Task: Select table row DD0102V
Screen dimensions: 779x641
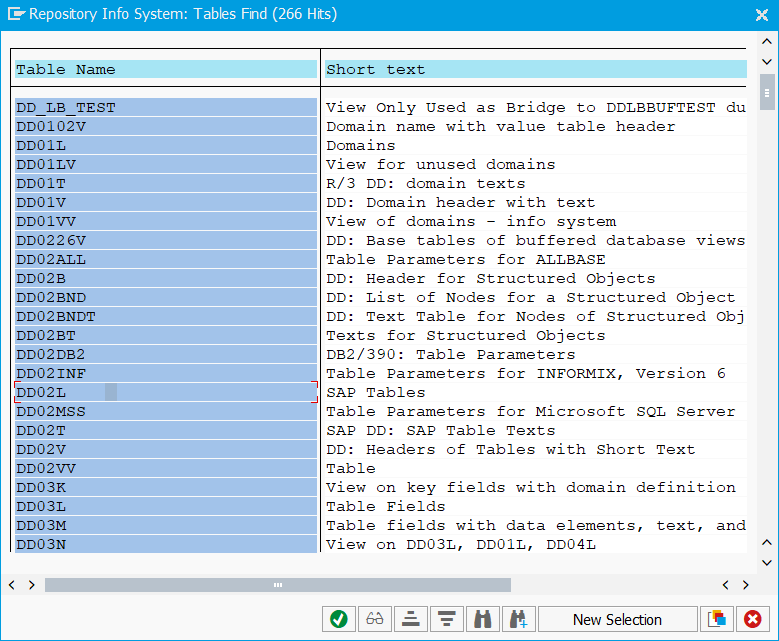Action: pyautogui.click(x=165, y=126)
